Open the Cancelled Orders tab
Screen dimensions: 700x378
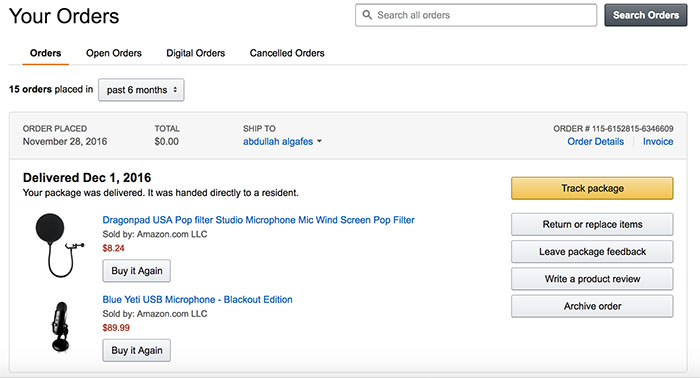click(287, 53)
